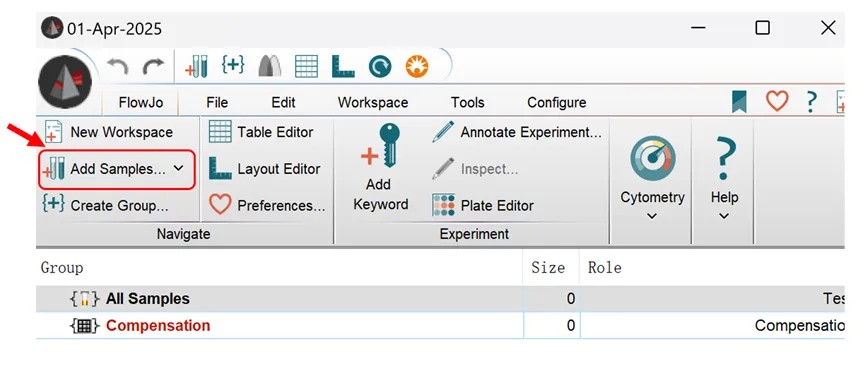Click the histogram peaks icon in quick toolbar
The image size is (865, 377).
click(270, 67)
